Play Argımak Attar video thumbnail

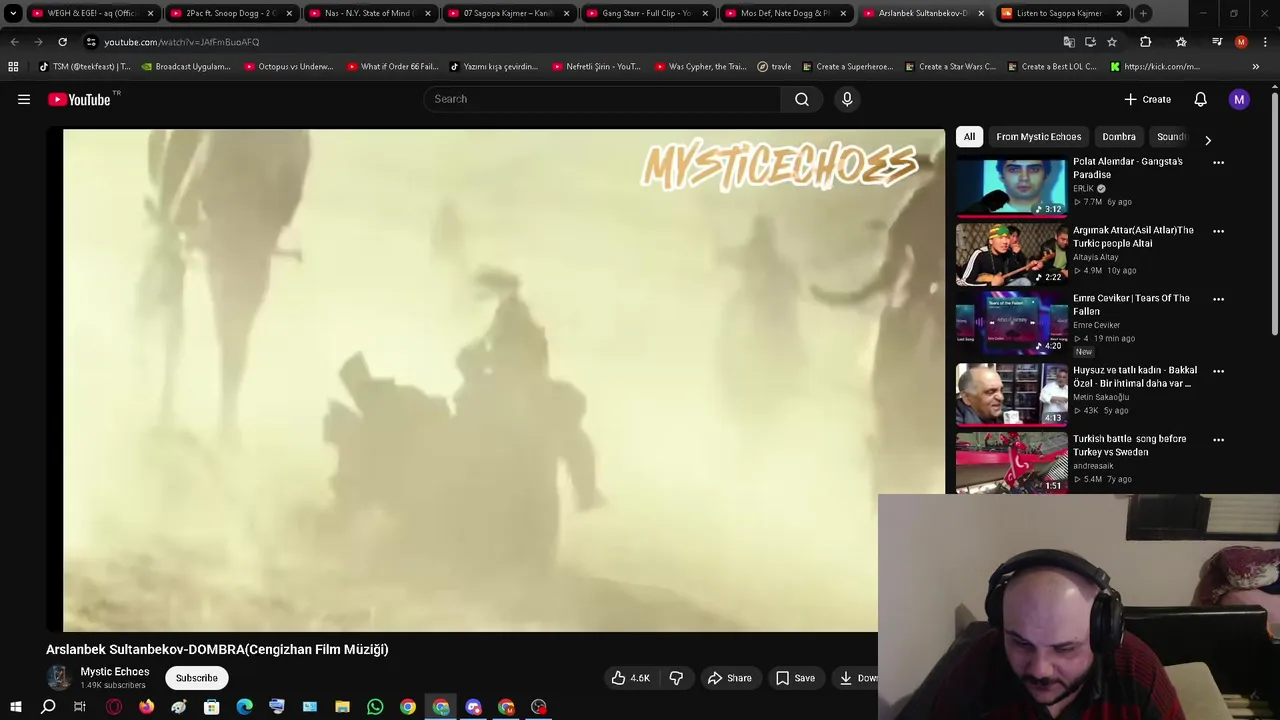pos(1011,255)
